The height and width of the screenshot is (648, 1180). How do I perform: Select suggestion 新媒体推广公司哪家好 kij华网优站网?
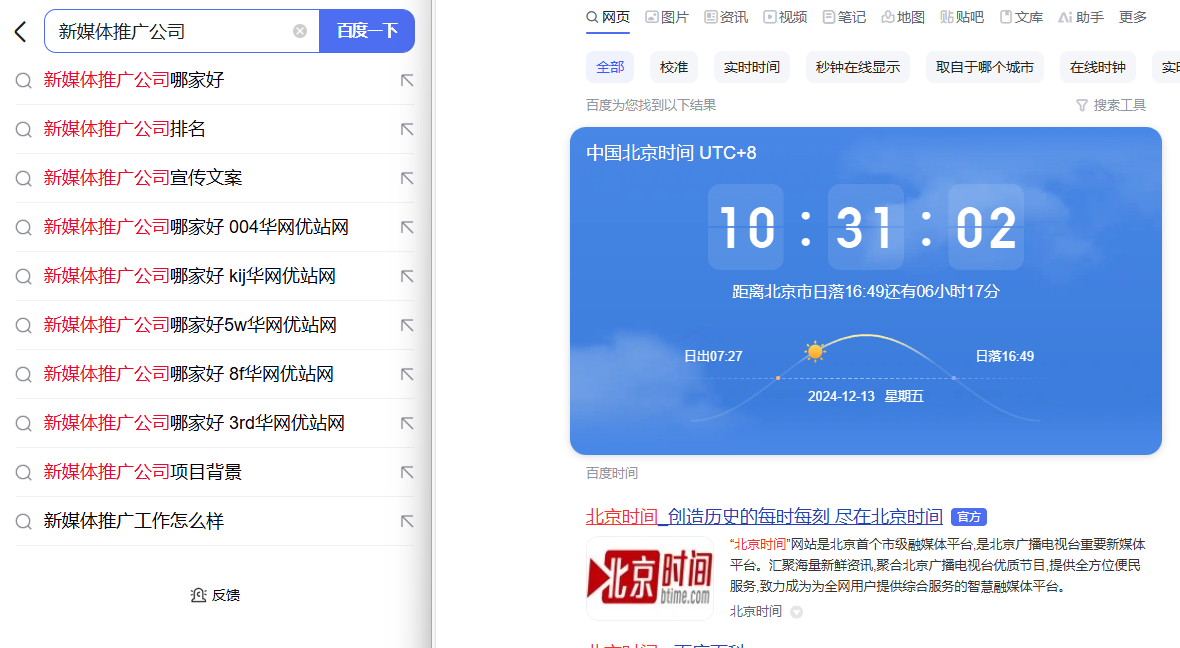214,275
